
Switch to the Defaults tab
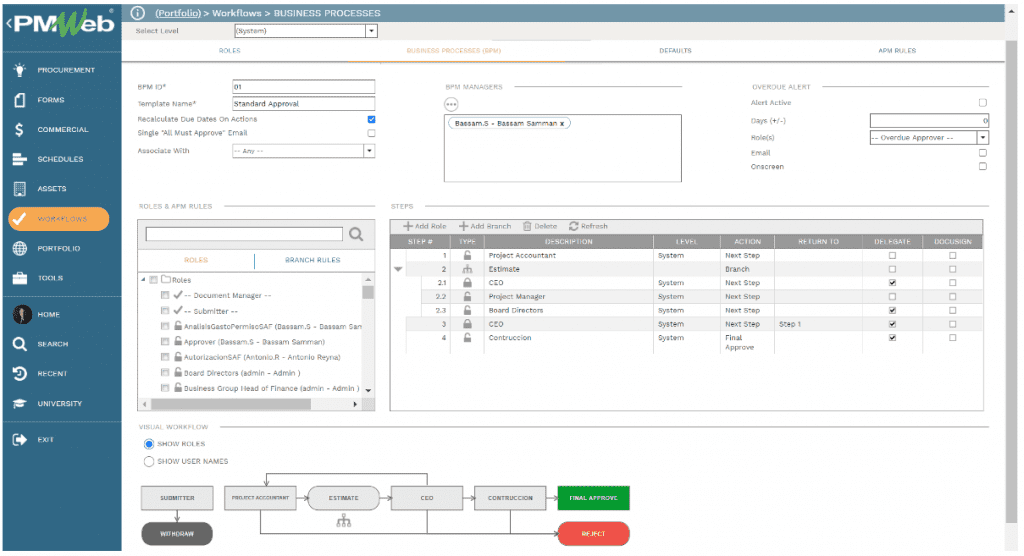(x=675, y=50)
